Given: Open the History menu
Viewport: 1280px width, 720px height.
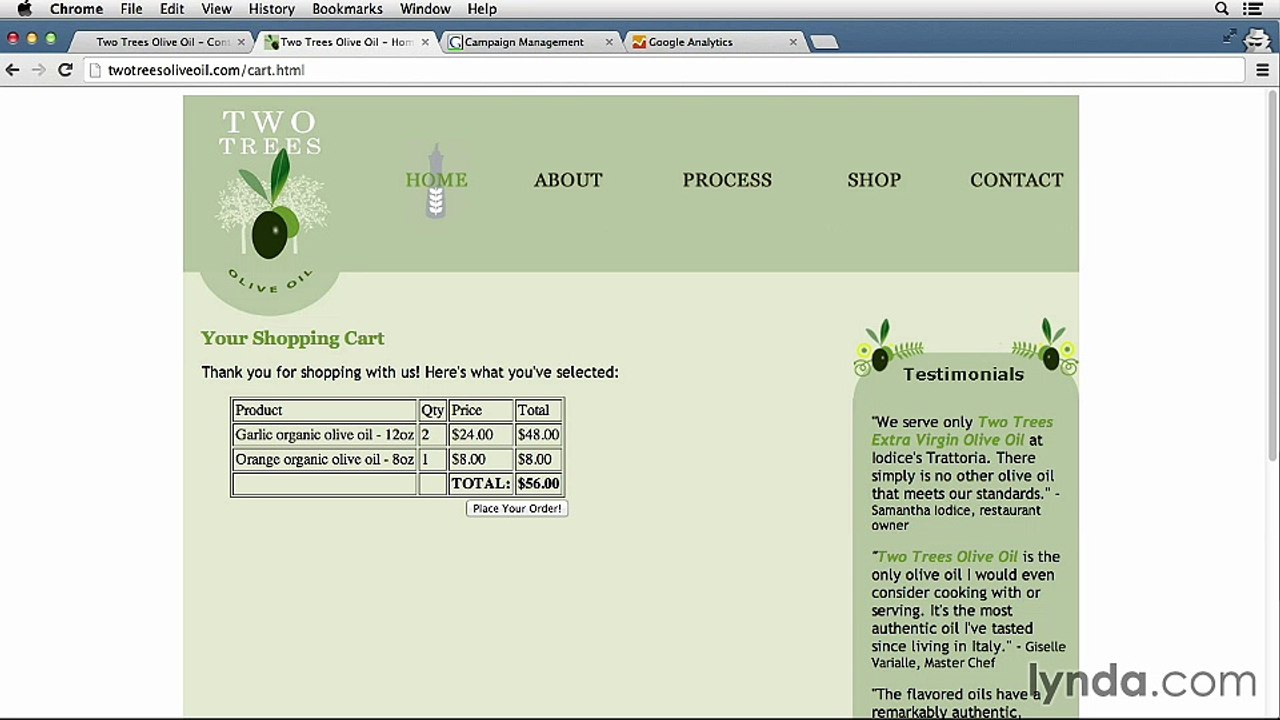Looking at the screenshot, I should tap(271, 9).
